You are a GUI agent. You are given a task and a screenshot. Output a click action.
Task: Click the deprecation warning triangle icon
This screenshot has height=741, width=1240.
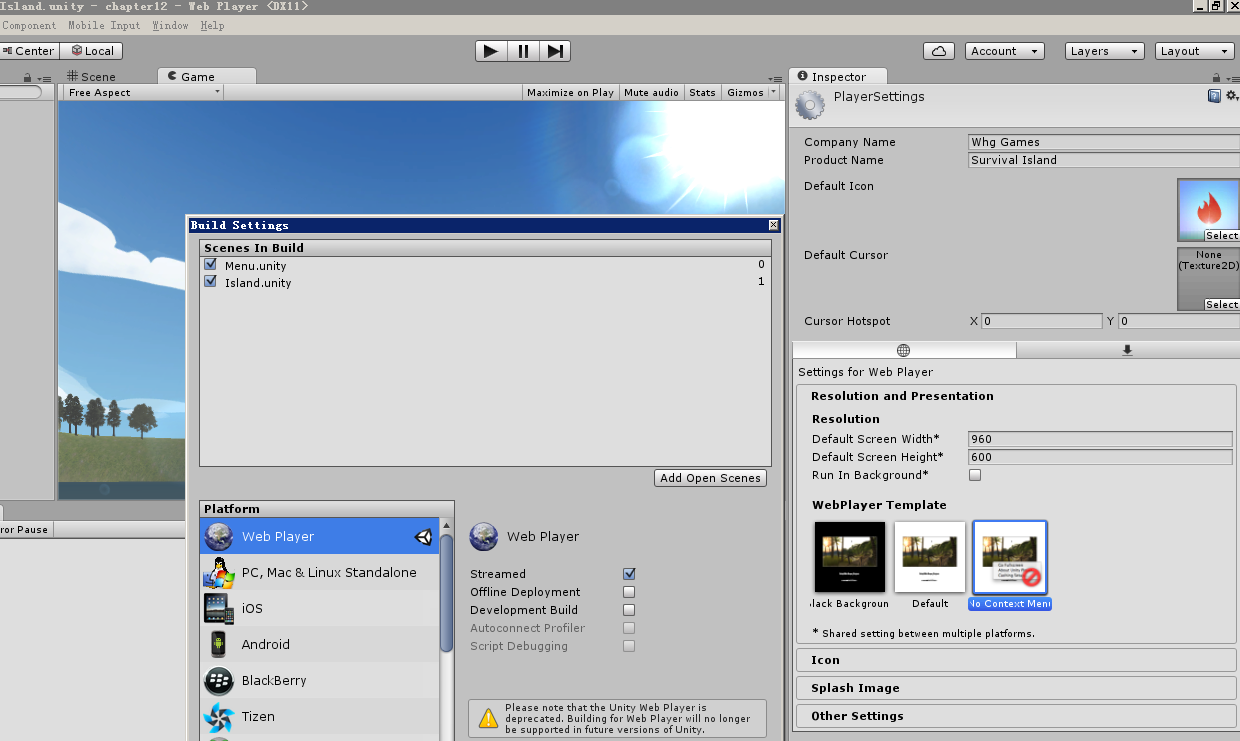[x=488, y=718]
